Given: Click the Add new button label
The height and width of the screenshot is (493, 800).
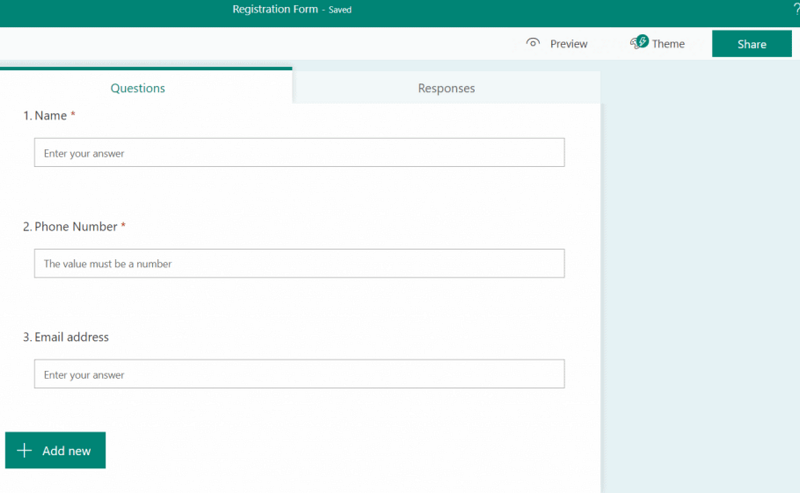Looking at the screenshot, I should [66, 451].
